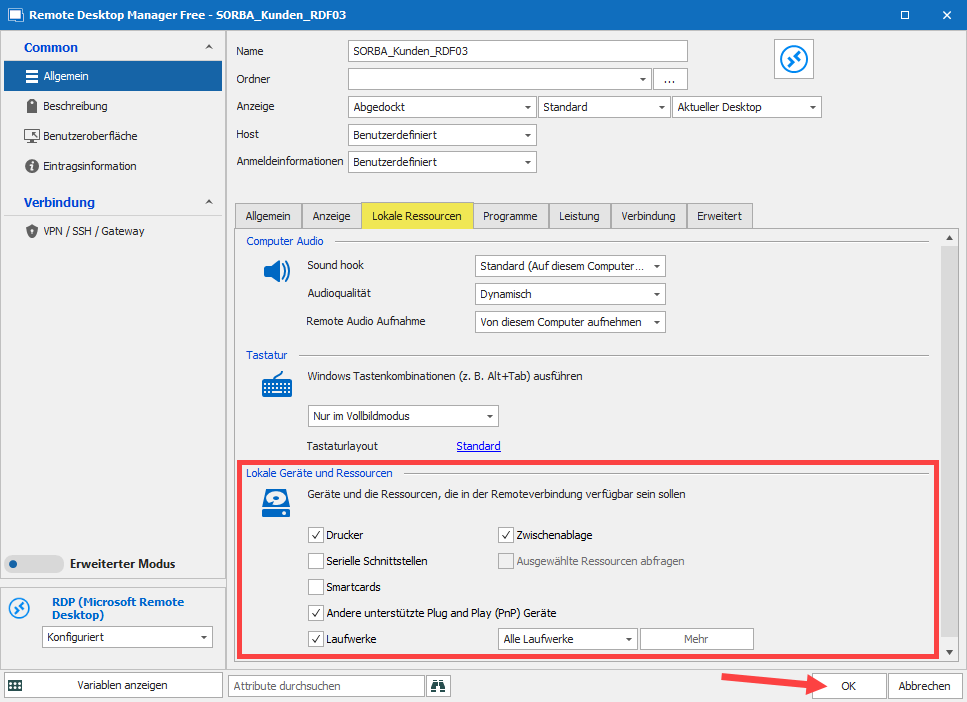
Task: Click the disk drive icon under Lokale Geräte
Action: (x=276, y=503)
